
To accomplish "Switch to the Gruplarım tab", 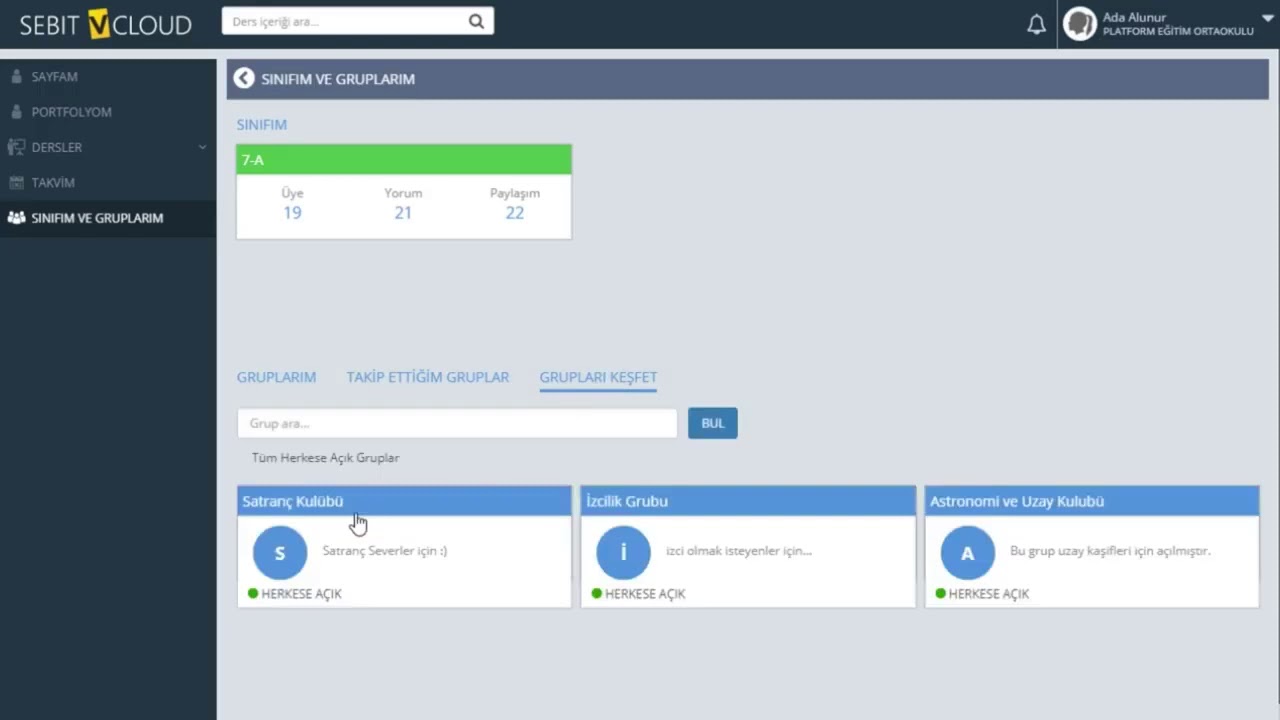I will point(276,377).
